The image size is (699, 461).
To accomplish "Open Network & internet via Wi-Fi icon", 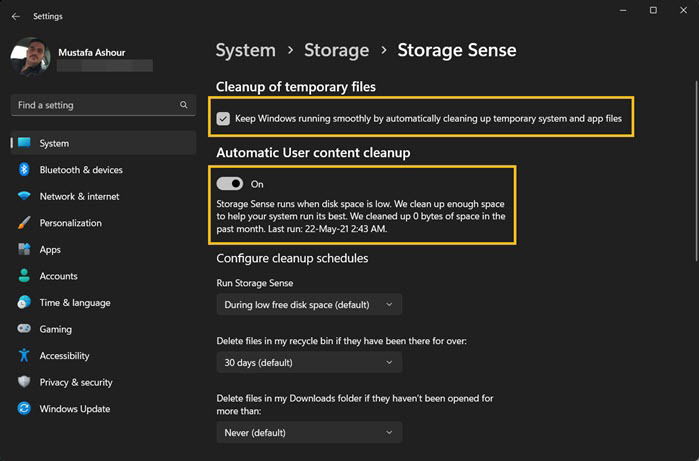I will pyautogui.click(x=24, y=196).
